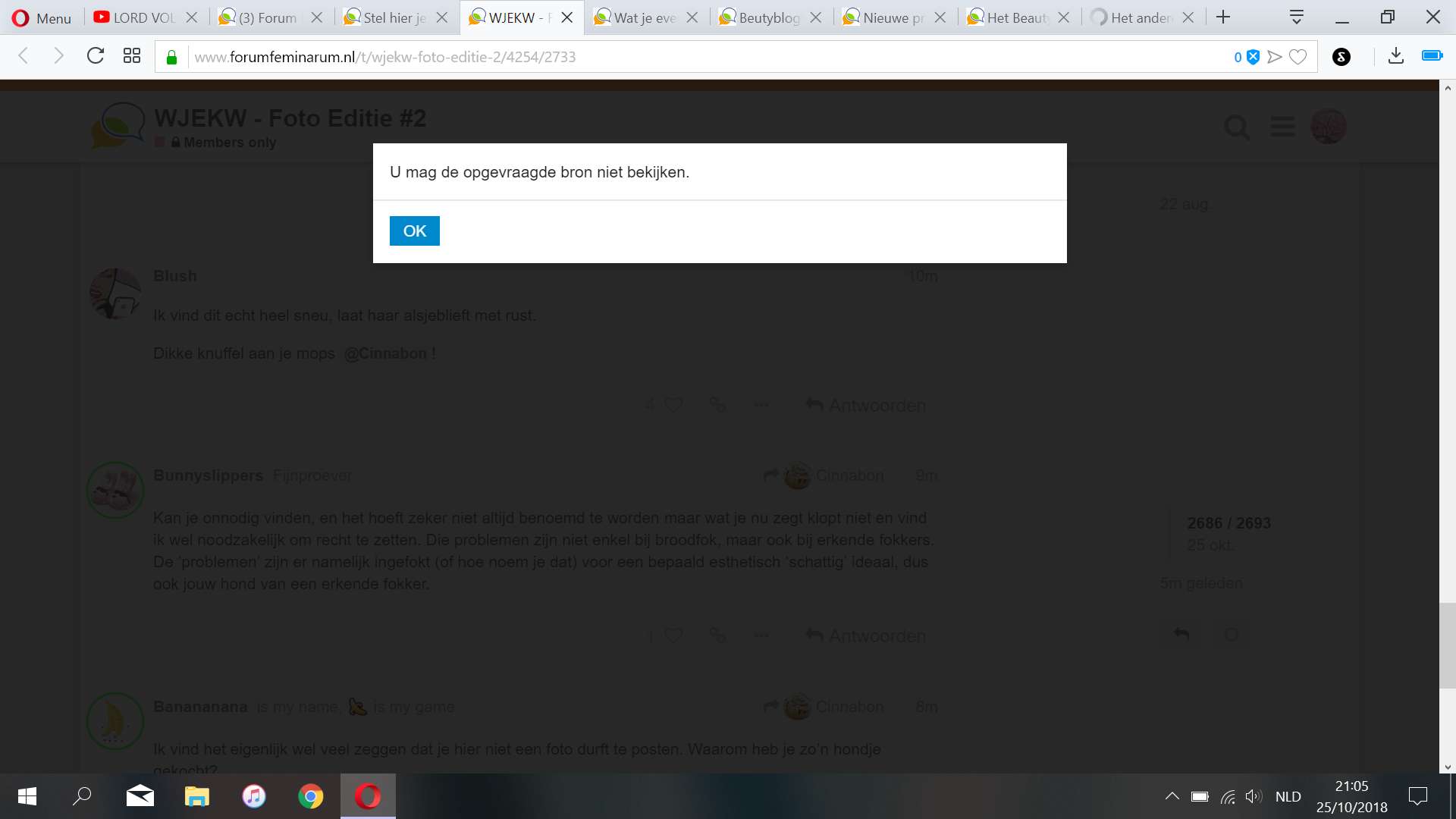Open the Opera Menu
This screenshot has height=819, width=1456.
click(x=42, y=17)
